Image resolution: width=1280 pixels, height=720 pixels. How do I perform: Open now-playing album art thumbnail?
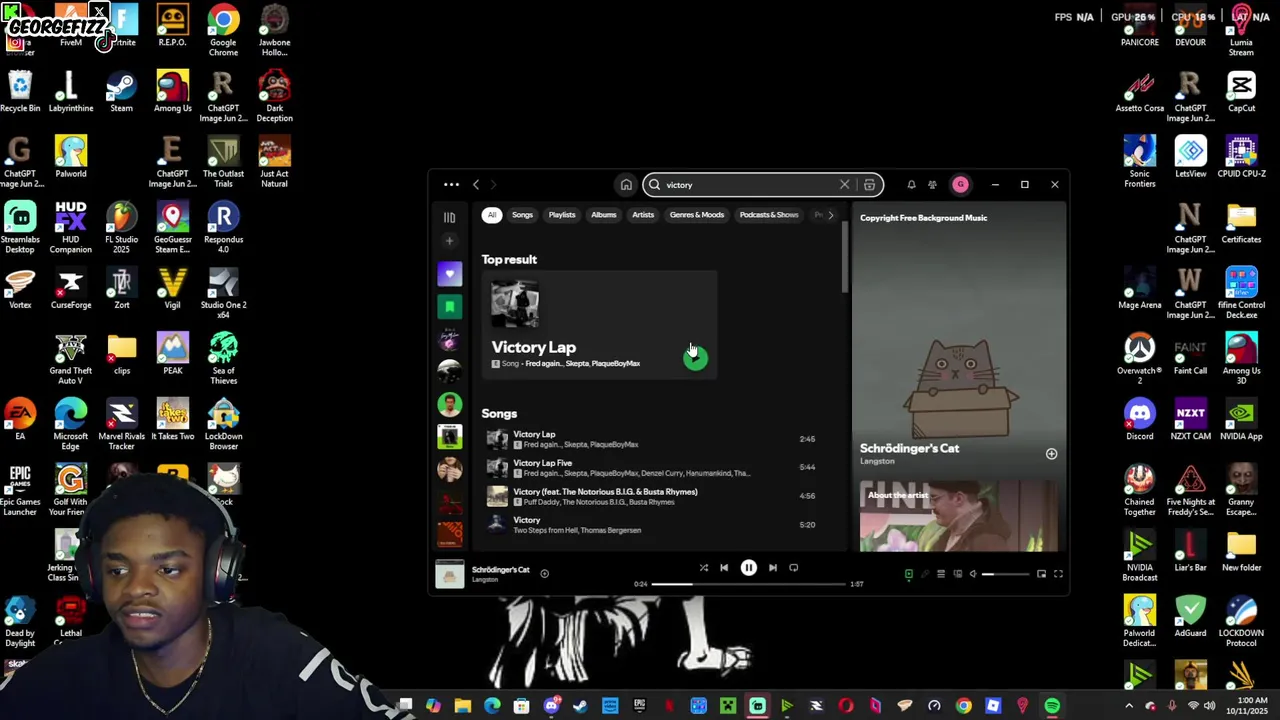coord(450,574)
